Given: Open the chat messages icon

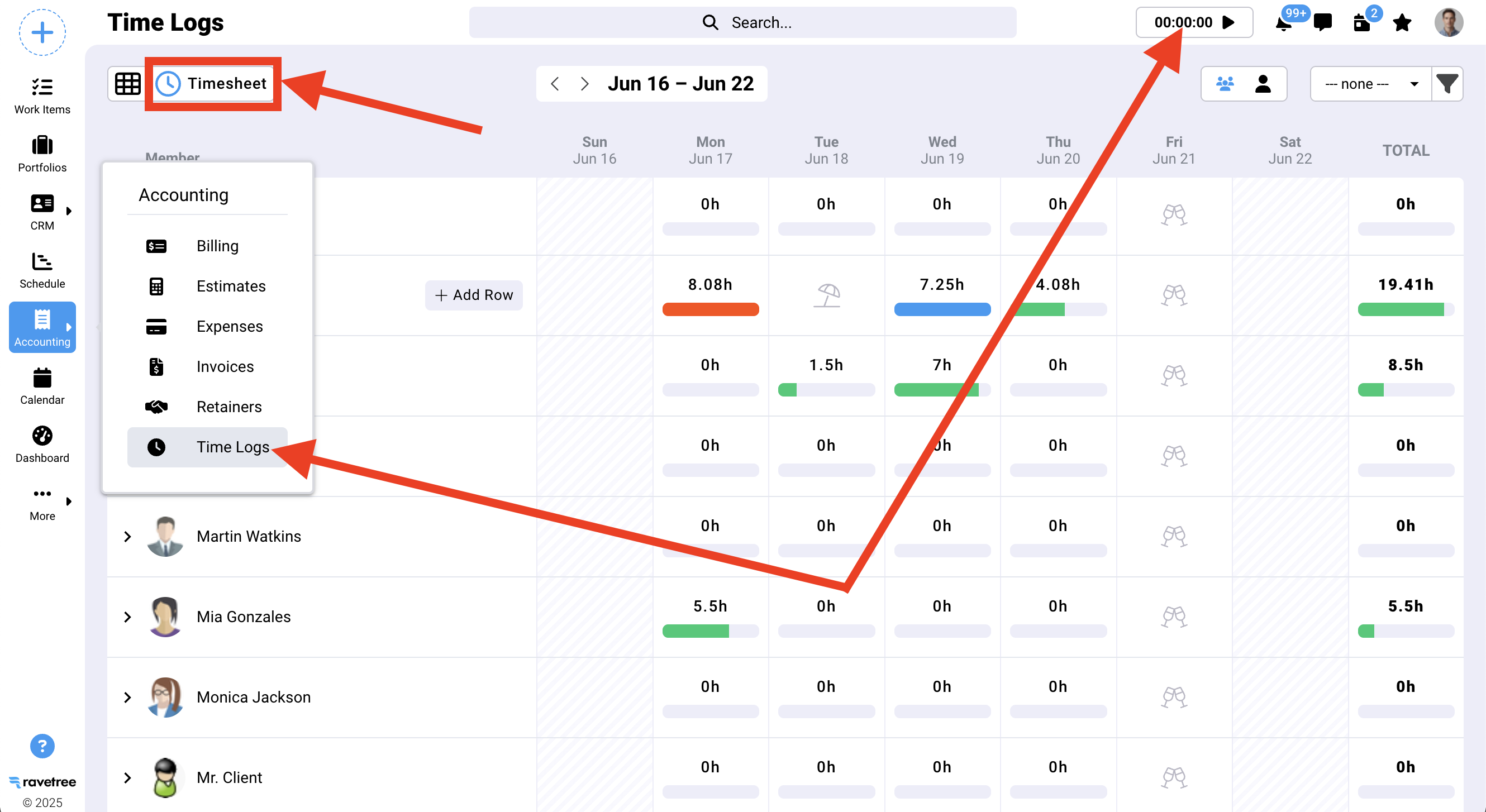Looking at the screenshot, I should coord(1322,22).
